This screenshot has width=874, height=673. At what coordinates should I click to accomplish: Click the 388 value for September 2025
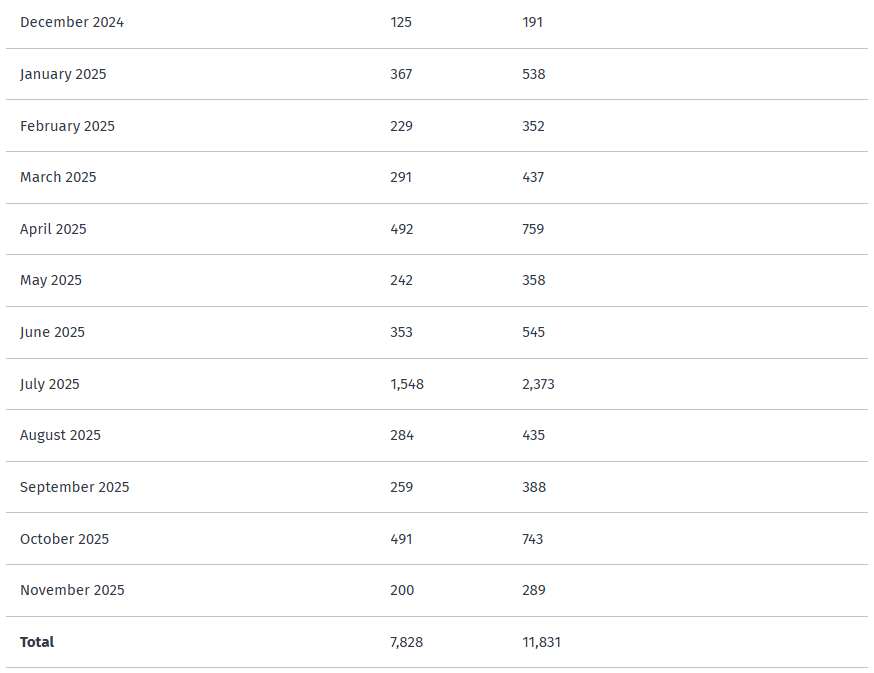coord(533,487)
